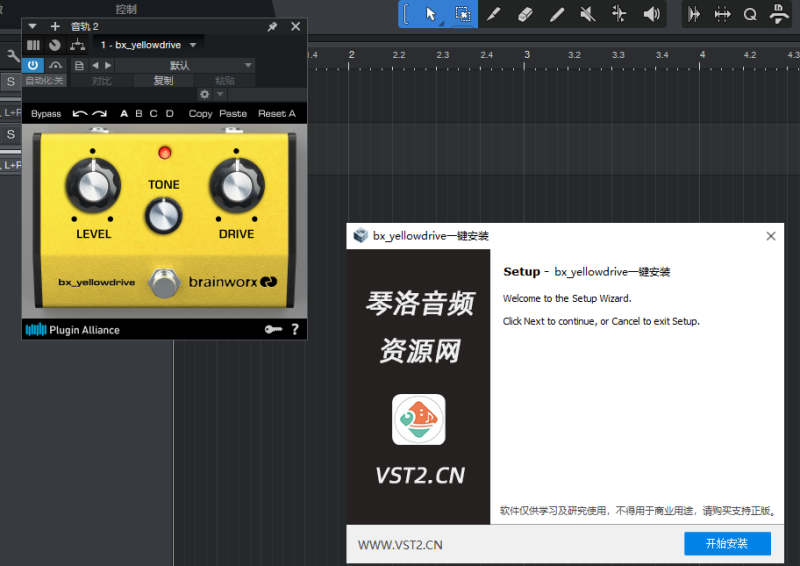Switch to setting slot B
800x566 pixels.
pos(139,113)
